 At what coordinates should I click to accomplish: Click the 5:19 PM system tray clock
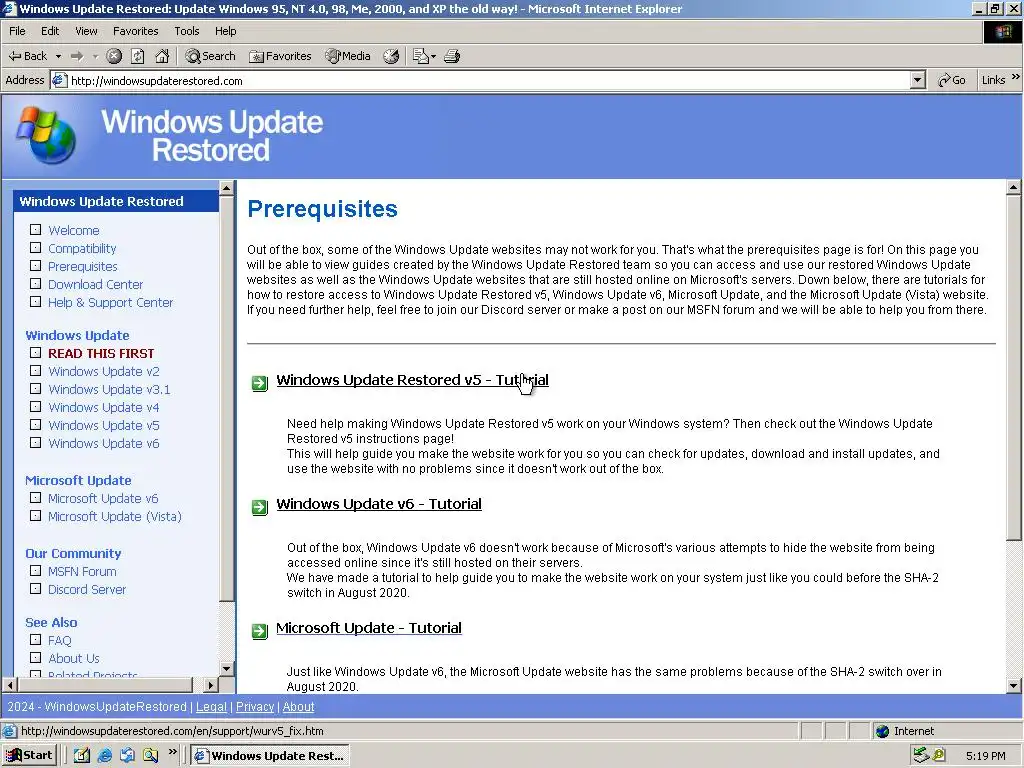pos(985,756)
